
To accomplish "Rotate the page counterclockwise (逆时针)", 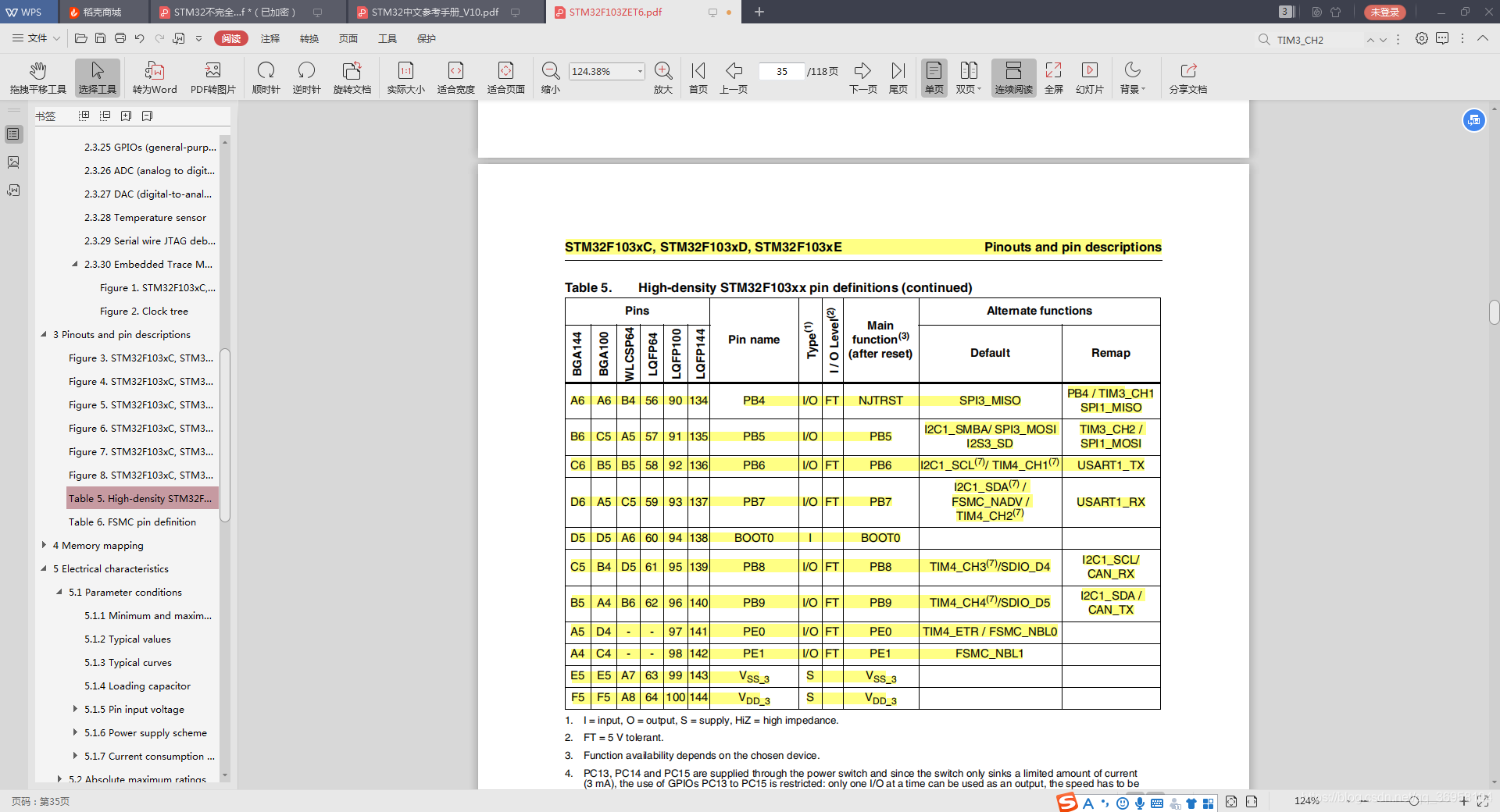I will click(306, 78).
